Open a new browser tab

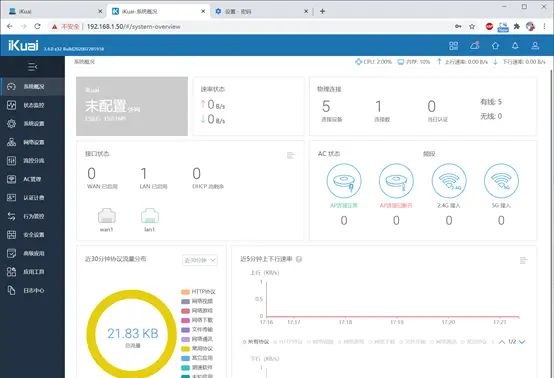[322, 11]
